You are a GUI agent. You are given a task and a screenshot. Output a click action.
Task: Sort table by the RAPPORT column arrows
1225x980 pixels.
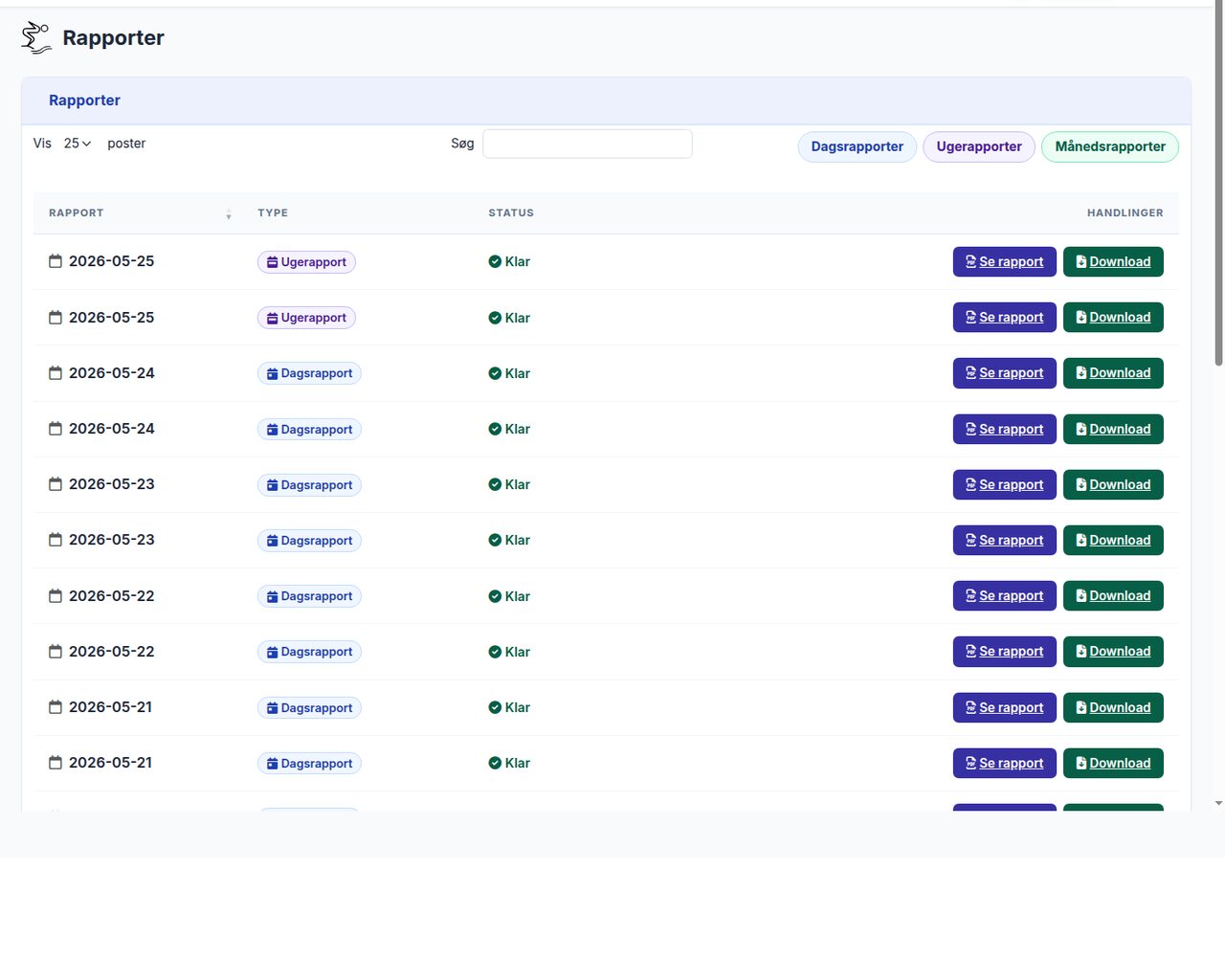click(x=229, y=214)
